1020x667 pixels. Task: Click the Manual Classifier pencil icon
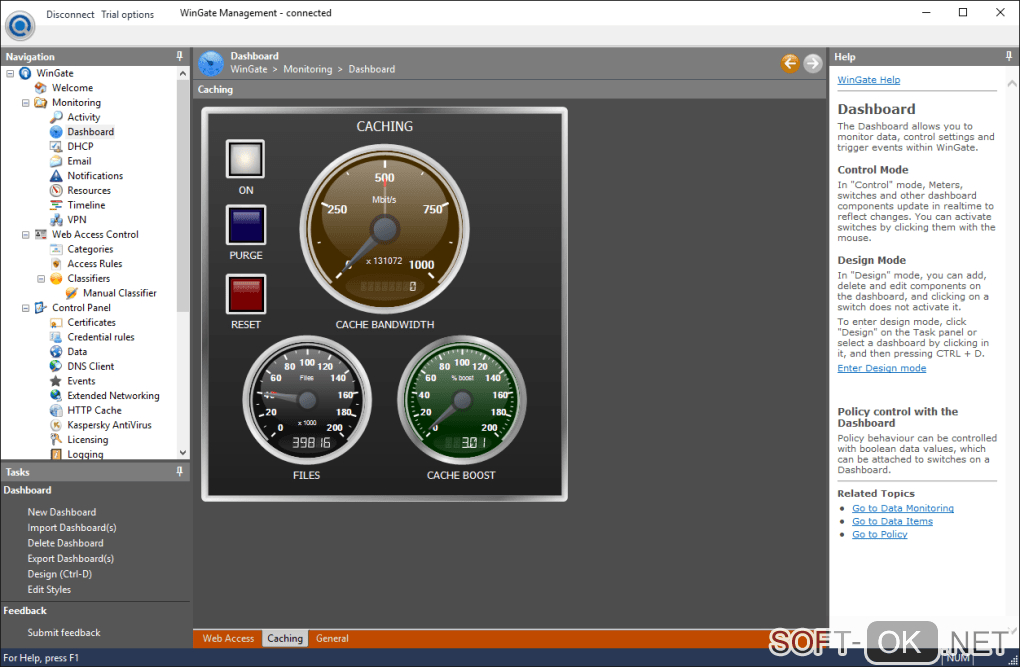pyautogui.click(x=72, y=293)
